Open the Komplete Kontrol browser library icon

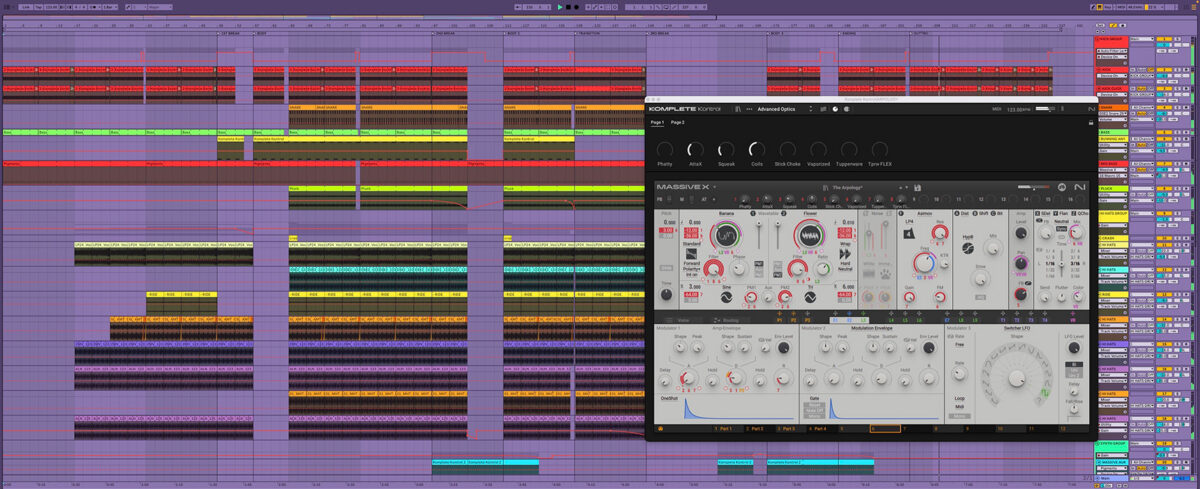[x=737, y=109]
